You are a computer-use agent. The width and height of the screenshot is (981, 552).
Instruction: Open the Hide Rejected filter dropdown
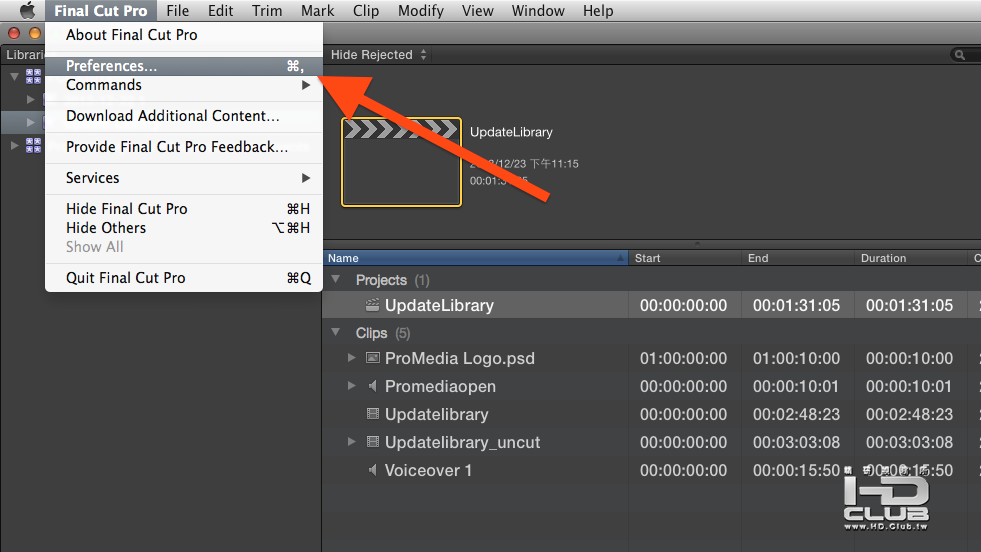pos(379,55)
